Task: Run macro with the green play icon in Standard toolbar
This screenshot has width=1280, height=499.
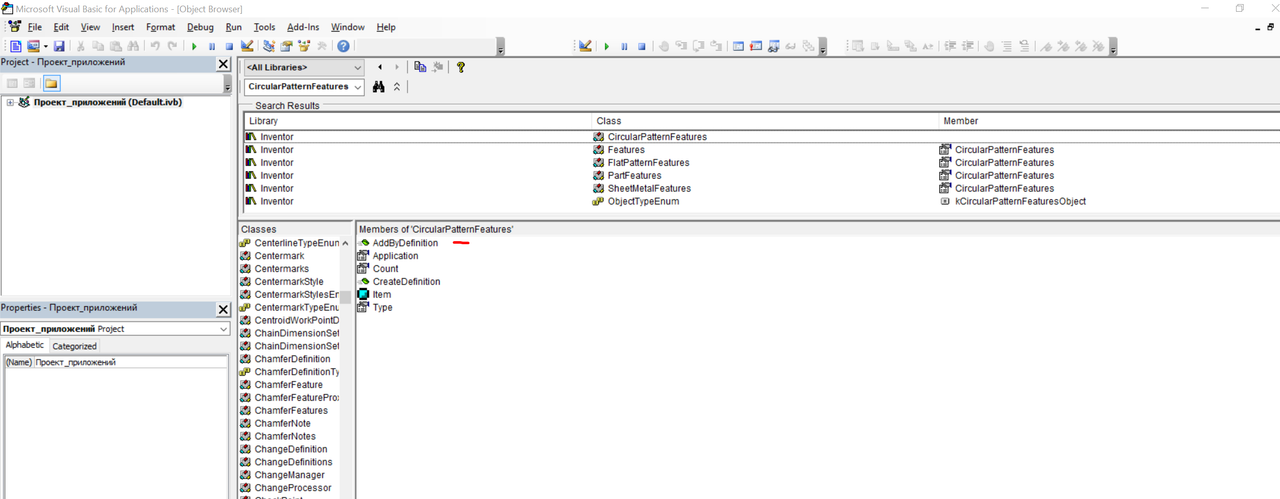Action: coord(194,46)
